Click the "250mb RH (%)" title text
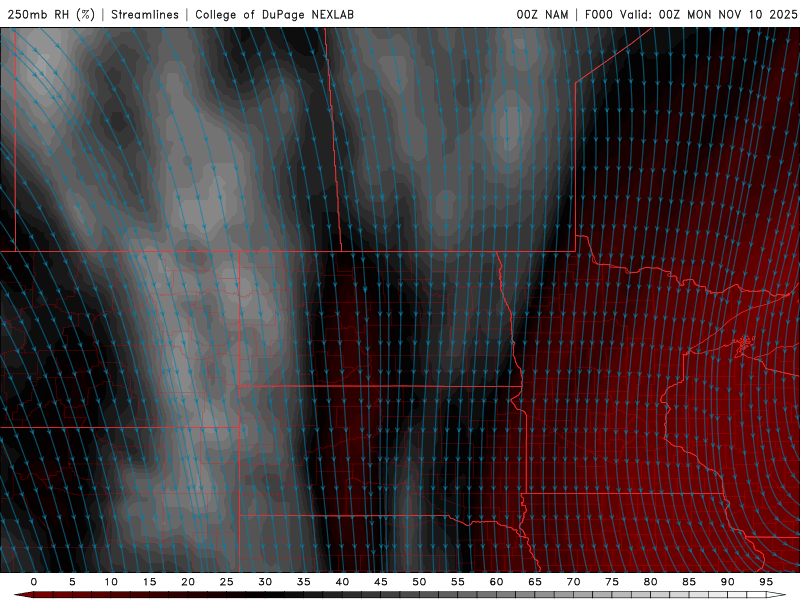The image size is (800, 600). tap(52, 14)
